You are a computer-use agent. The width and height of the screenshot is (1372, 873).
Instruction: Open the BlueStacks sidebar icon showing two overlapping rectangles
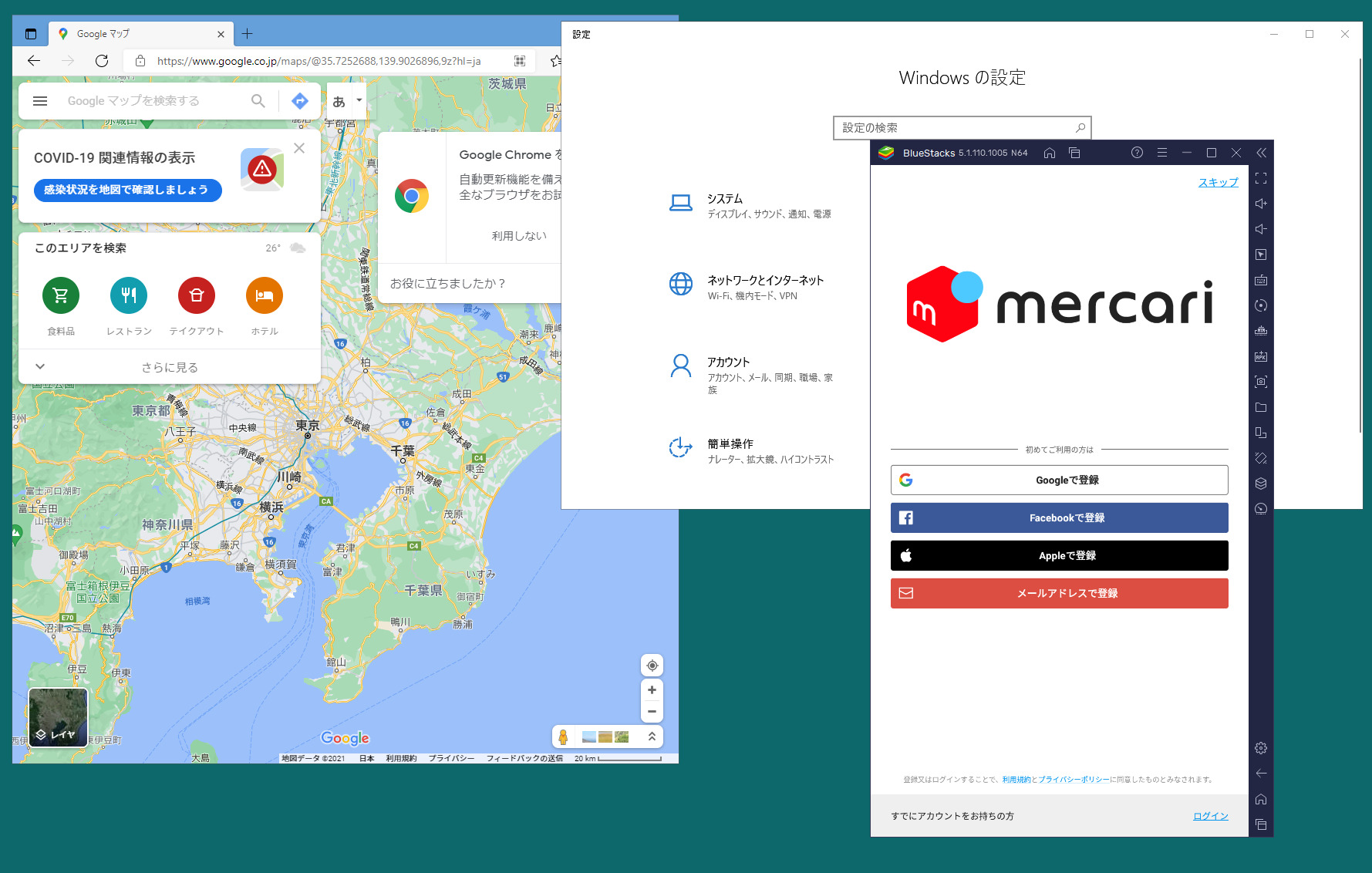1261,433
